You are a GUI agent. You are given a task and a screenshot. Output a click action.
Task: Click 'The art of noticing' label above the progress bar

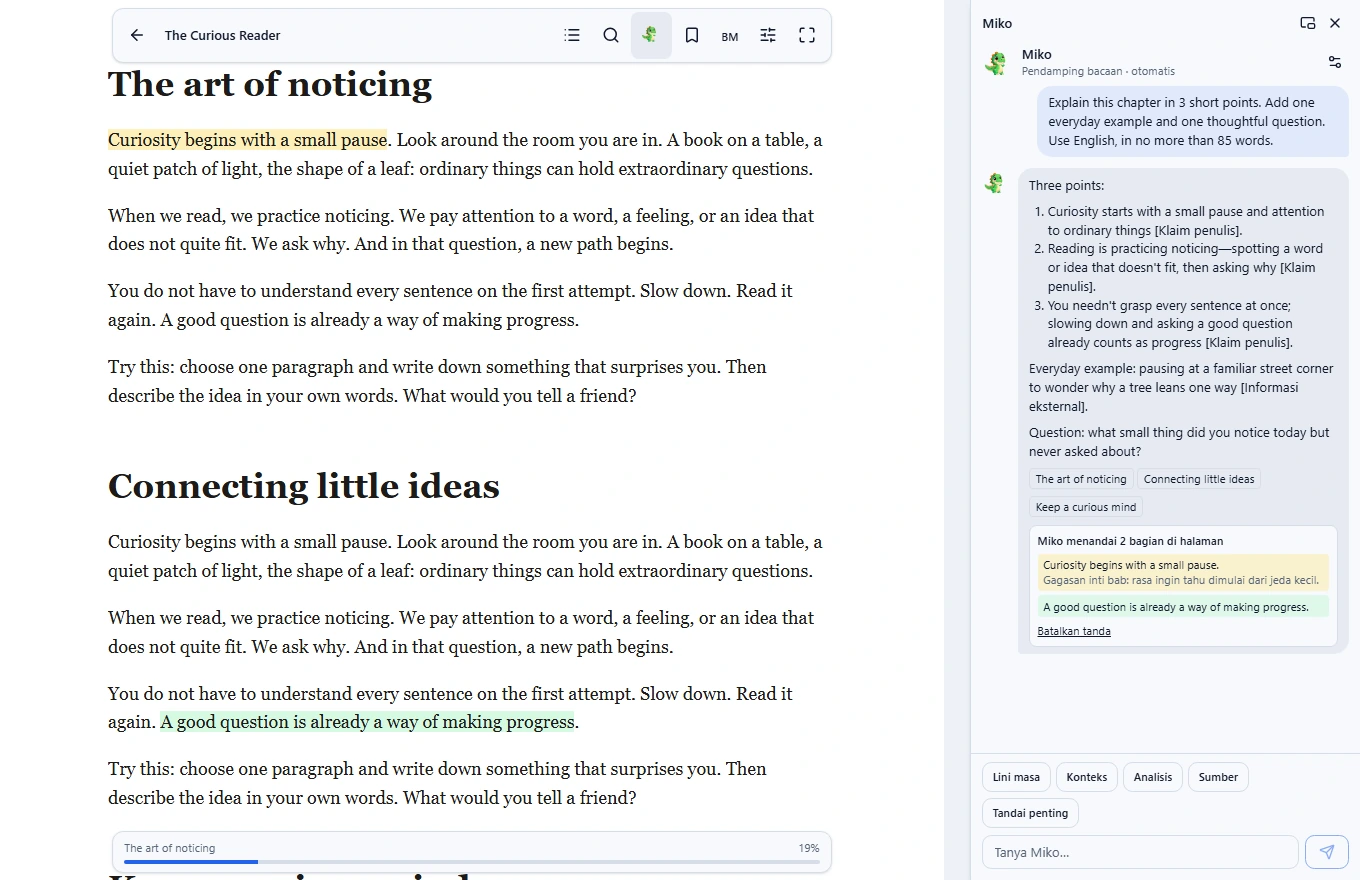coord(170,848)
